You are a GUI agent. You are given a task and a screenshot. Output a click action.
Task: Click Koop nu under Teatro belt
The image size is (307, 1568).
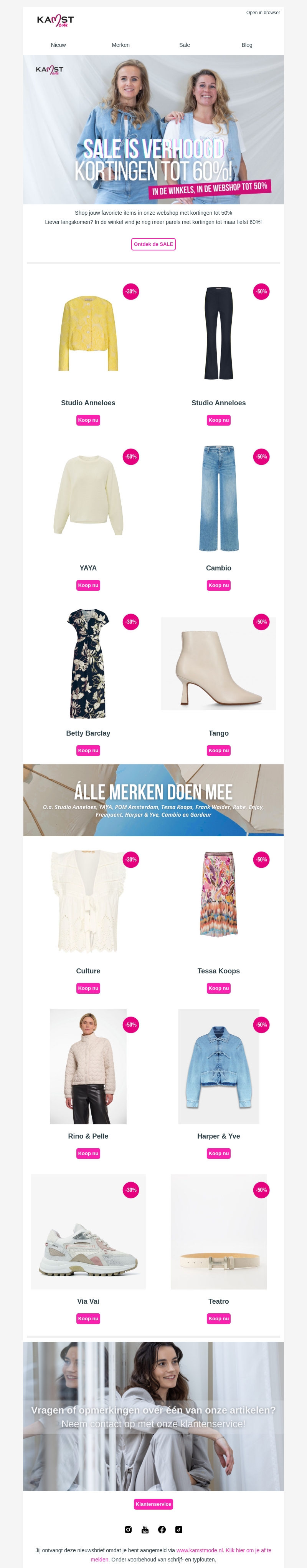(219, 1318)
